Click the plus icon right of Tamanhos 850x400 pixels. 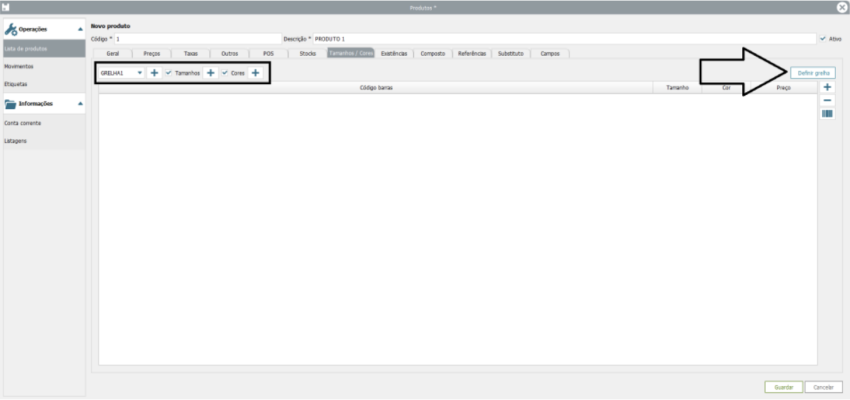click(x=210, y=73)
